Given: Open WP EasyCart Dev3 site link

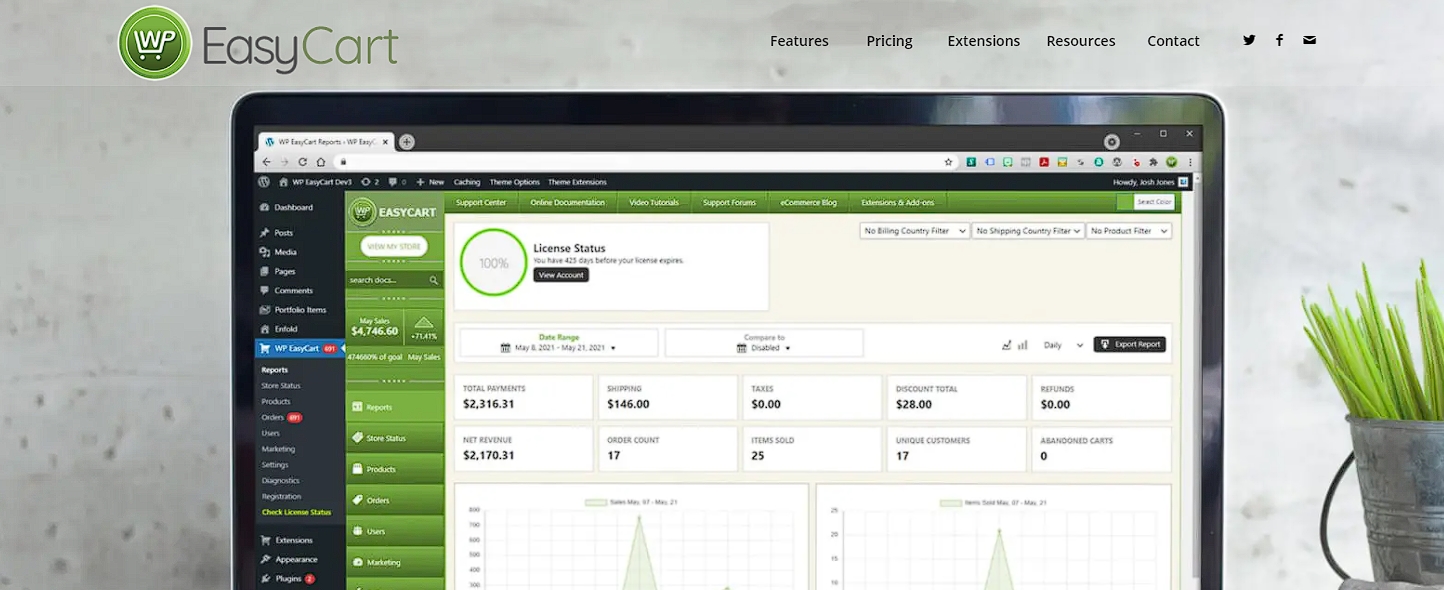Looking at the screenshot, I should 315,182.
